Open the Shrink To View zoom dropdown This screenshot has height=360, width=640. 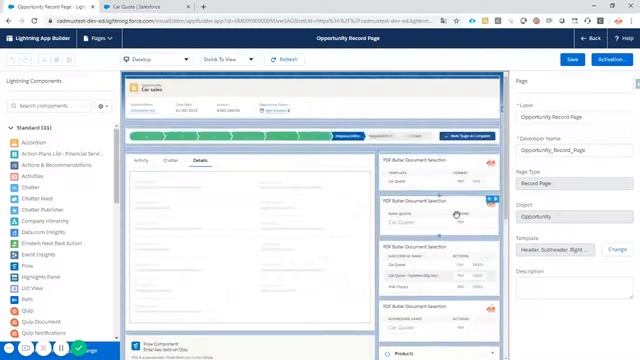click(x=228, y=60)
